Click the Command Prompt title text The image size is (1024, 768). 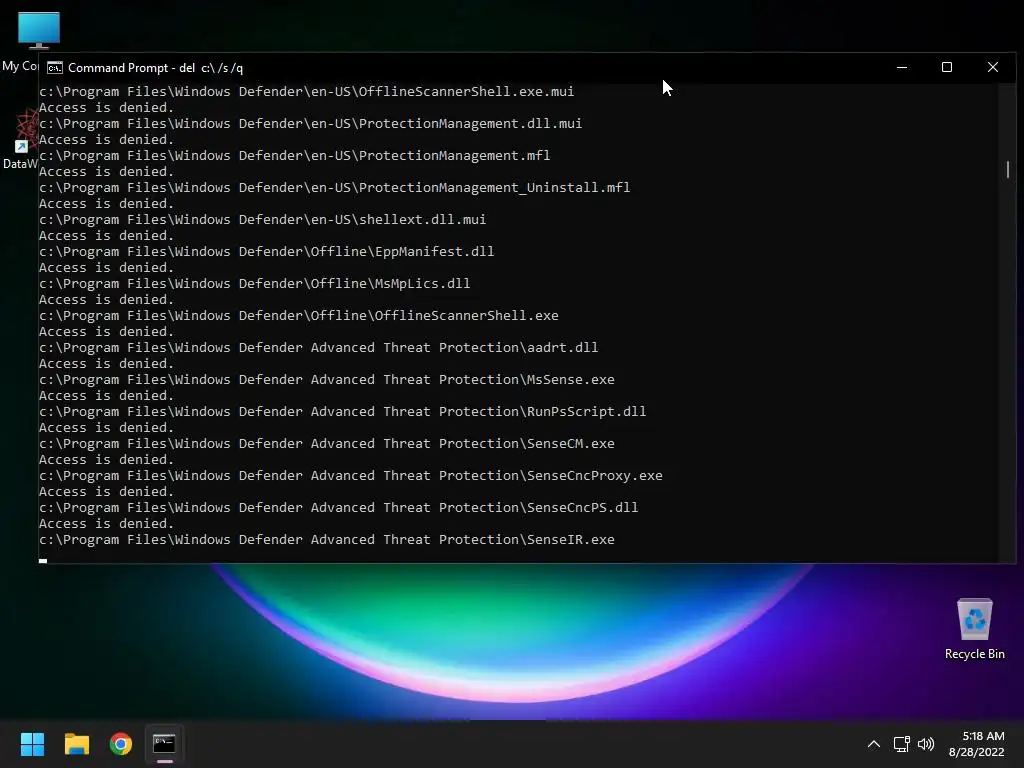point(155,68)
